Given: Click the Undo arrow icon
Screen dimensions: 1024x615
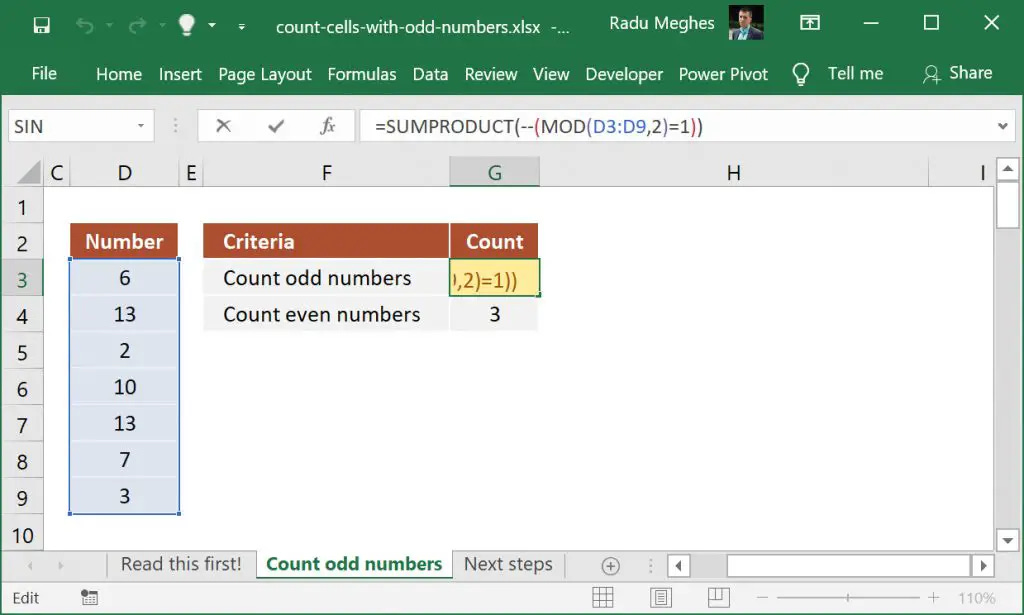Looking at the screenshot, I should [x=84, y=24].
